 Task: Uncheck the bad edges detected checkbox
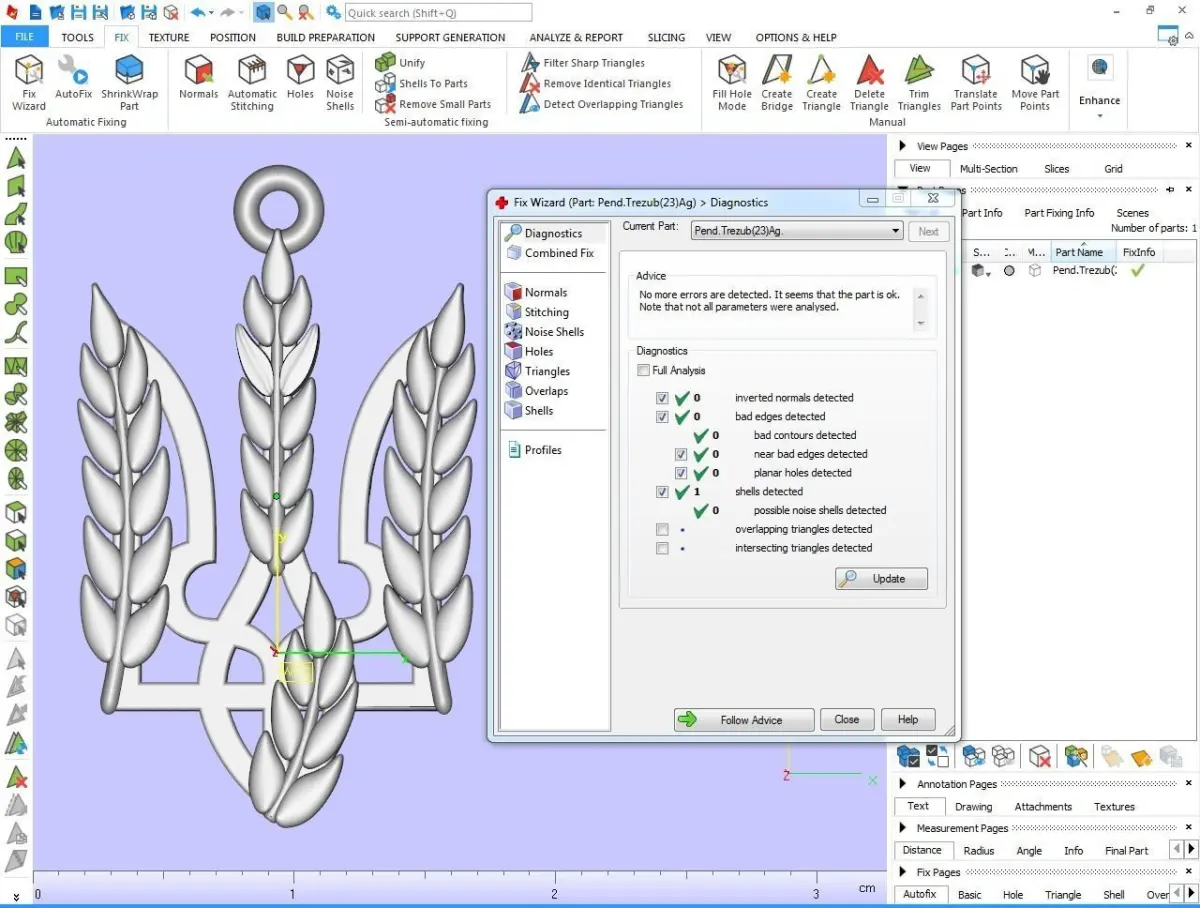[x=662, y=417]
